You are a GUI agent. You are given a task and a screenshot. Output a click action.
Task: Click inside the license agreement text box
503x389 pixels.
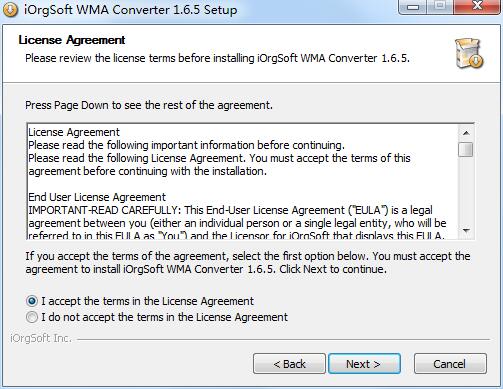tap(243, 181)
